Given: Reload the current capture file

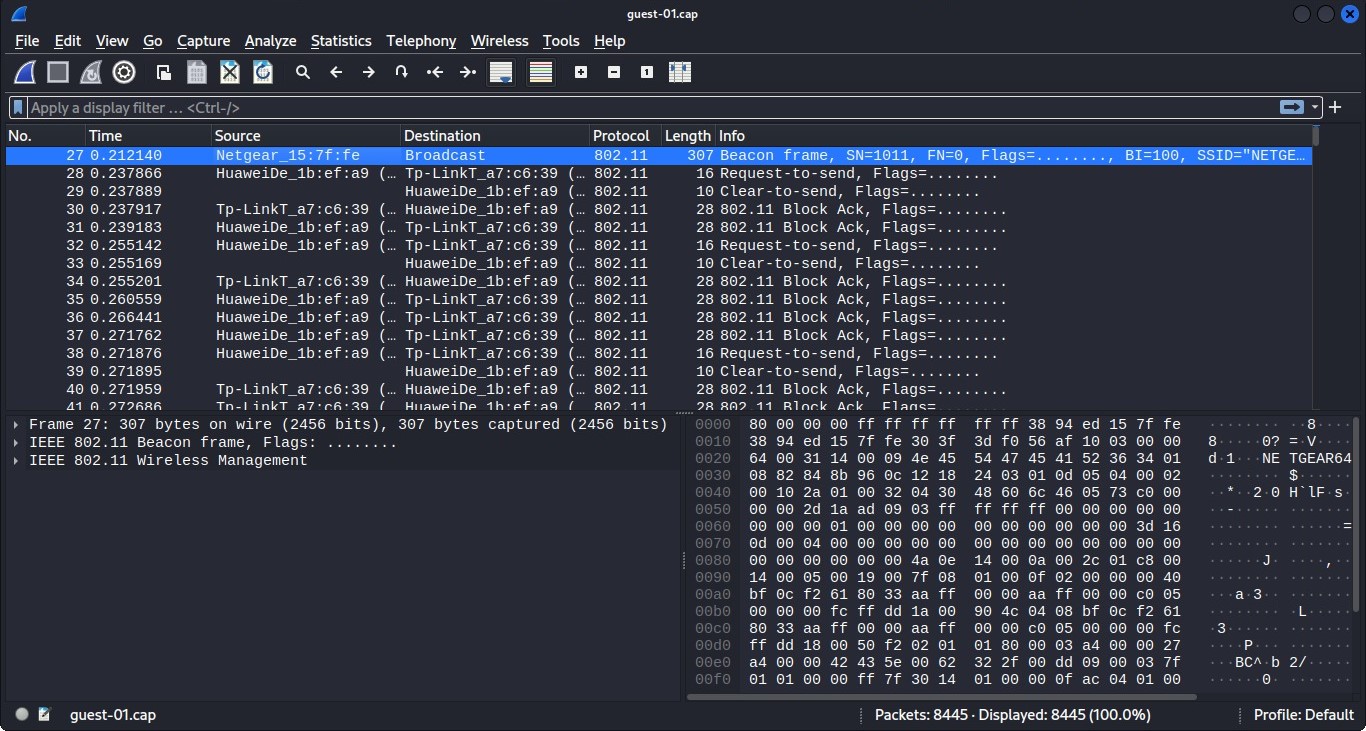Looking at the screenshot, I should click(x=263, y=72).
